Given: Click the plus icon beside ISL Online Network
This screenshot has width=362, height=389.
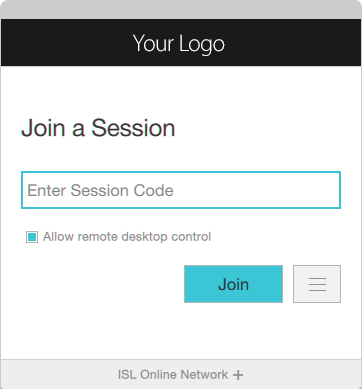Looking at the screenshot, I should (238, 375).
